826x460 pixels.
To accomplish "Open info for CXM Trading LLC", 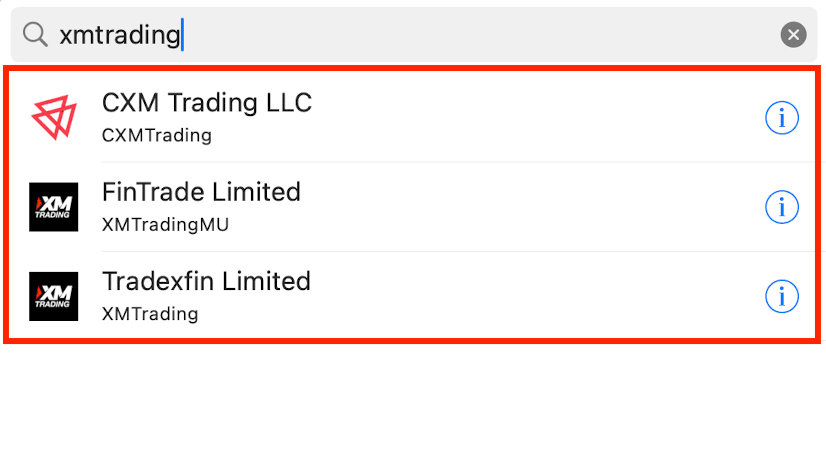I will click(782, 118).
